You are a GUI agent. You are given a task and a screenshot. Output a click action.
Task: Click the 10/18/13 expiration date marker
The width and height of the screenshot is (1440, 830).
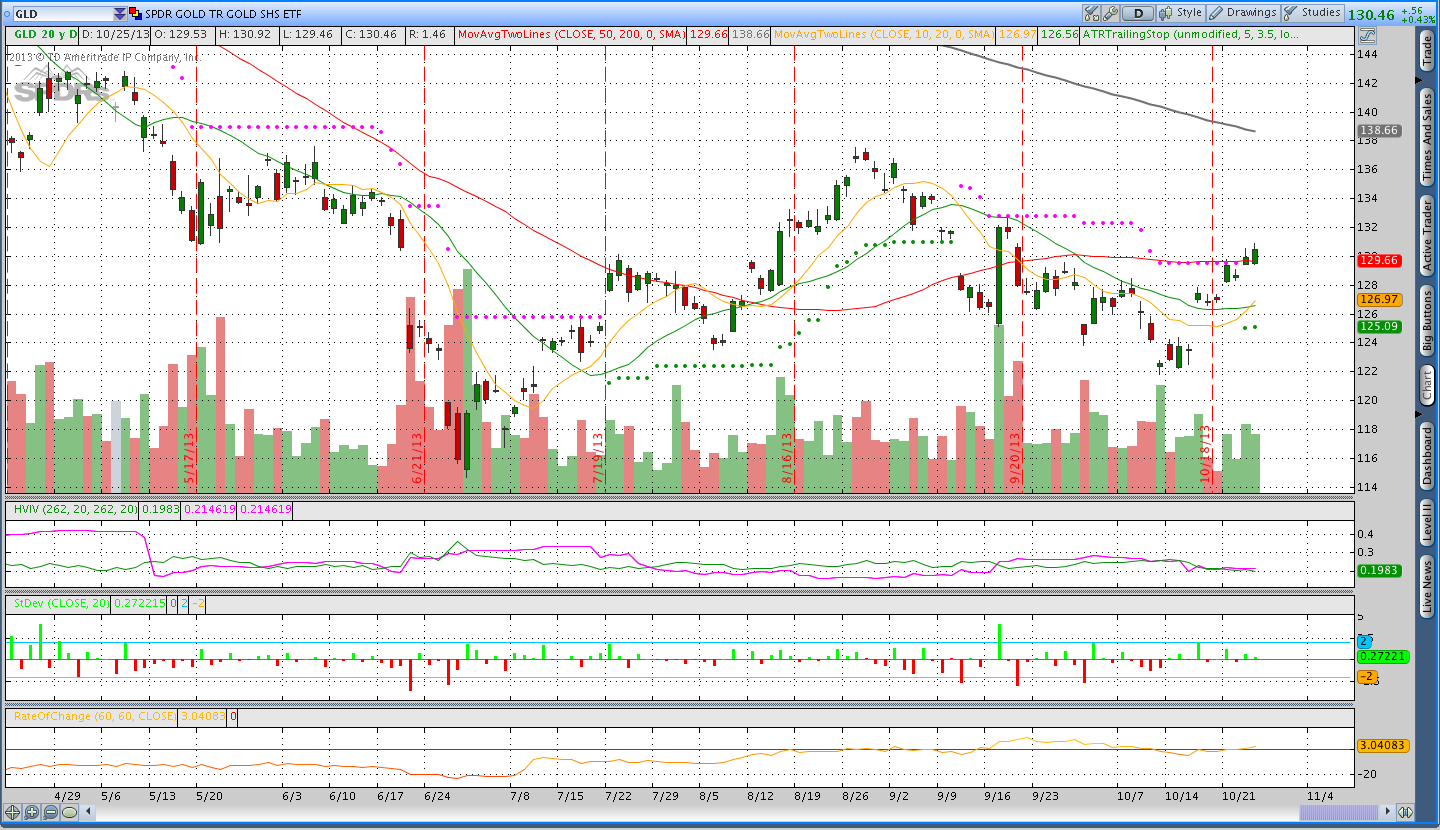[1206, 456]
